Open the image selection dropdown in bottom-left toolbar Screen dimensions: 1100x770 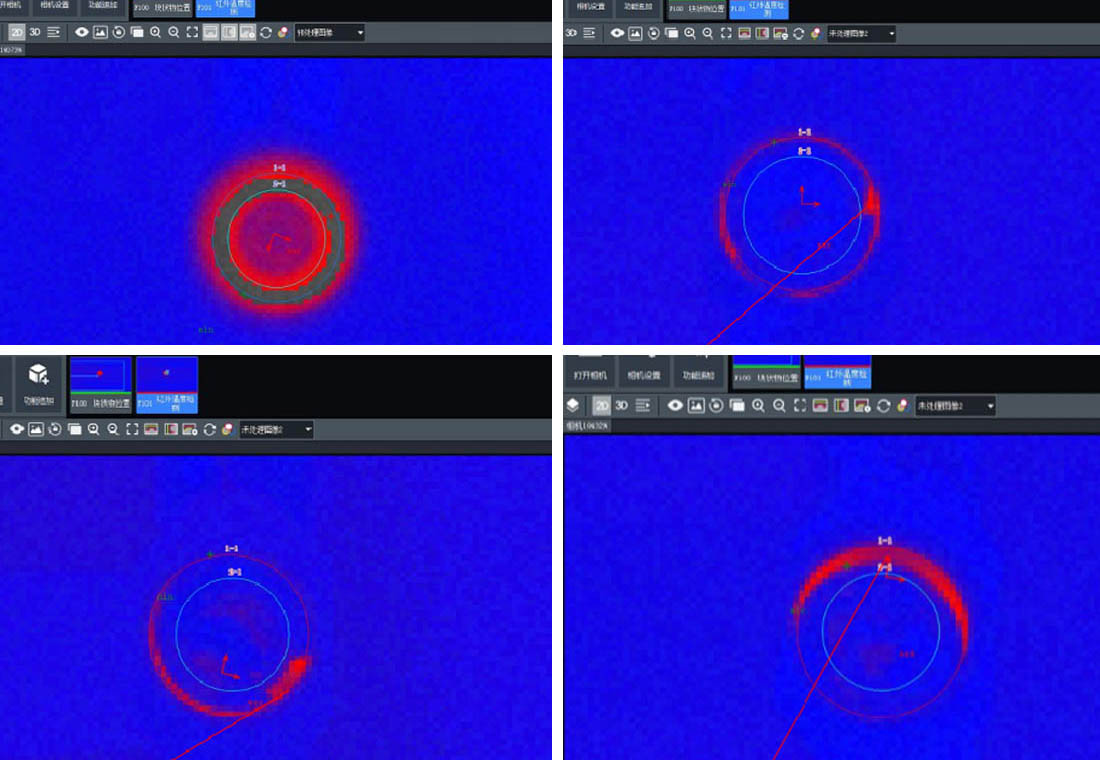276,429
